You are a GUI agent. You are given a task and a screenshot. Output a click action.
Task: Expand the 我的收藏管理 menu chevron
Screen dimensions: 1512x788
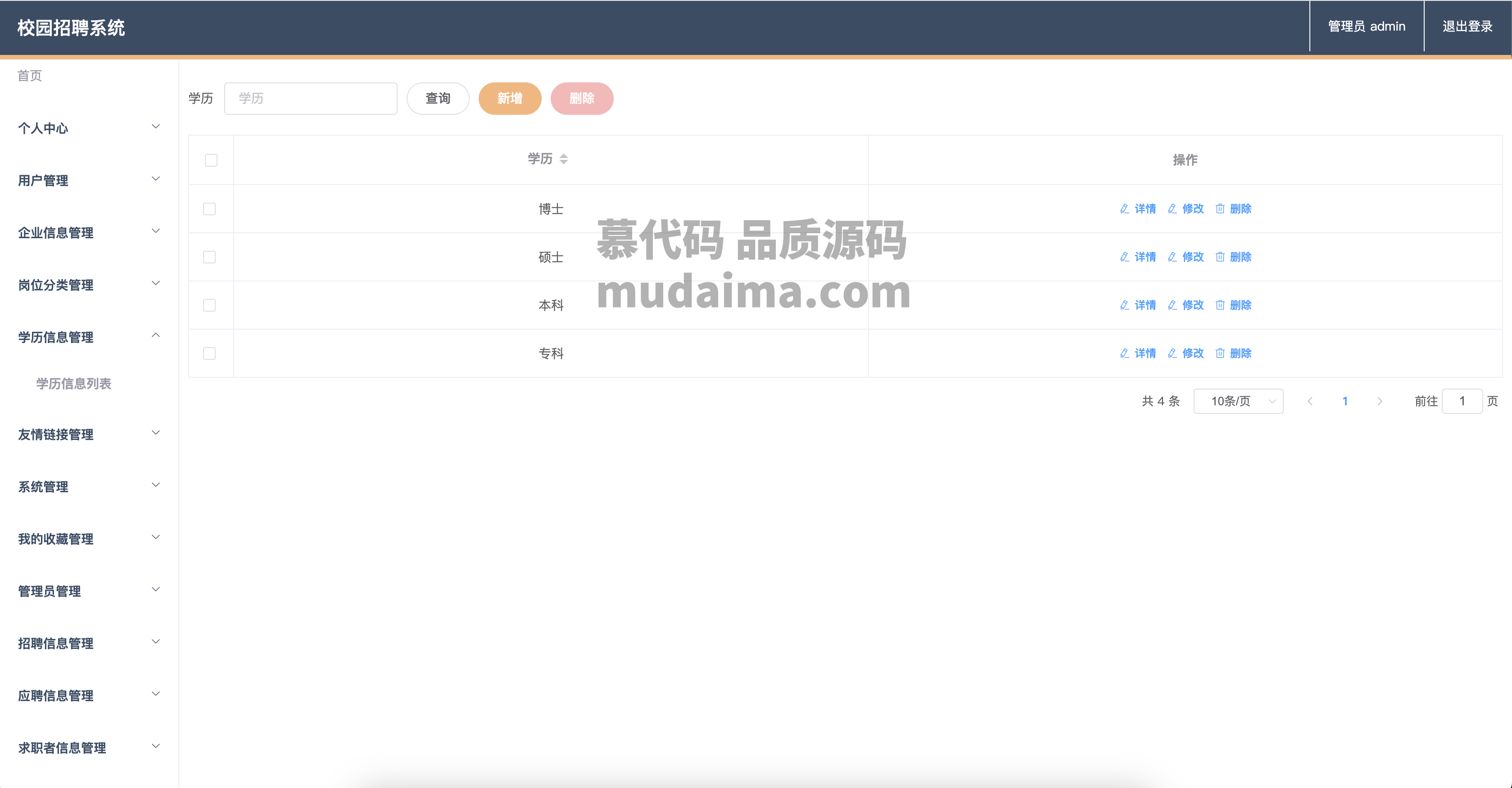(x=156, y=538)
